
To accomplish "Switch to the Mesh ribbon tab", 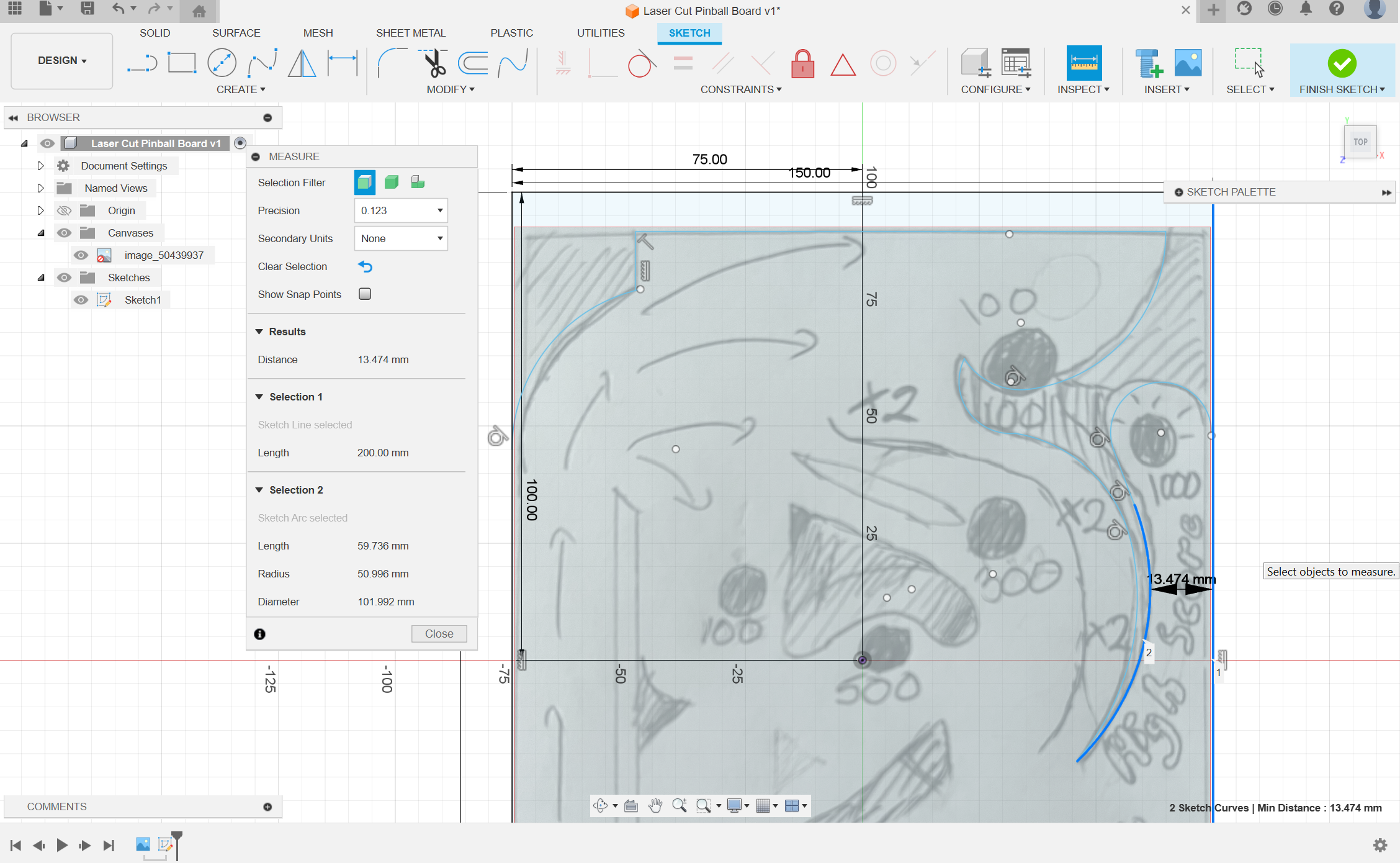I will point(317,33).
